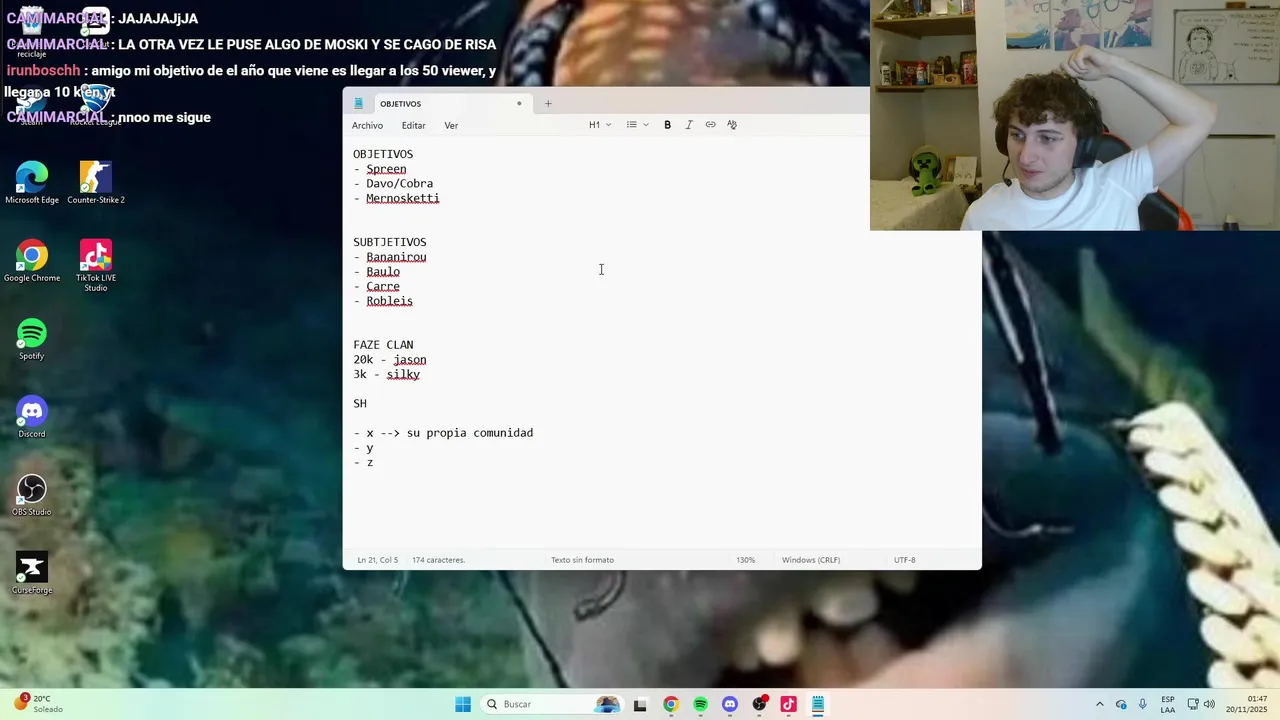The image size is (1280, 720).
Task: Click Windows (CRLF) in the status bar
Action: (x=811, y=560)
